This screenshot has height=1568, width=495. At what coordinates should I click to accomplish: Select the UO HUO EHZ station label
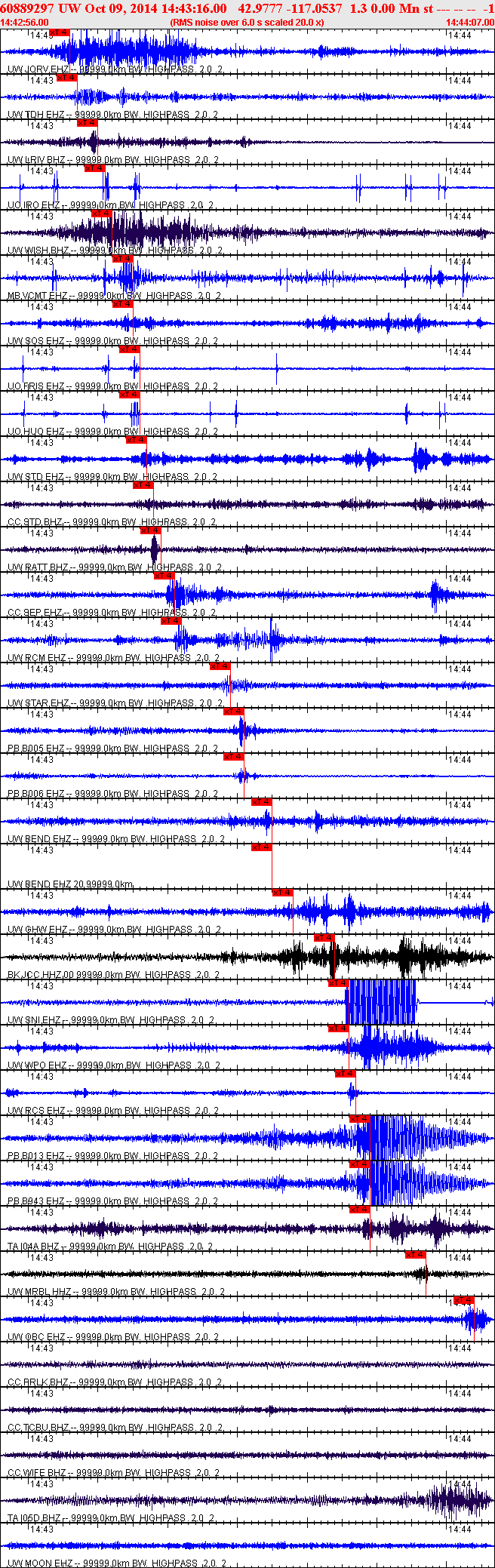click(113, 432)
